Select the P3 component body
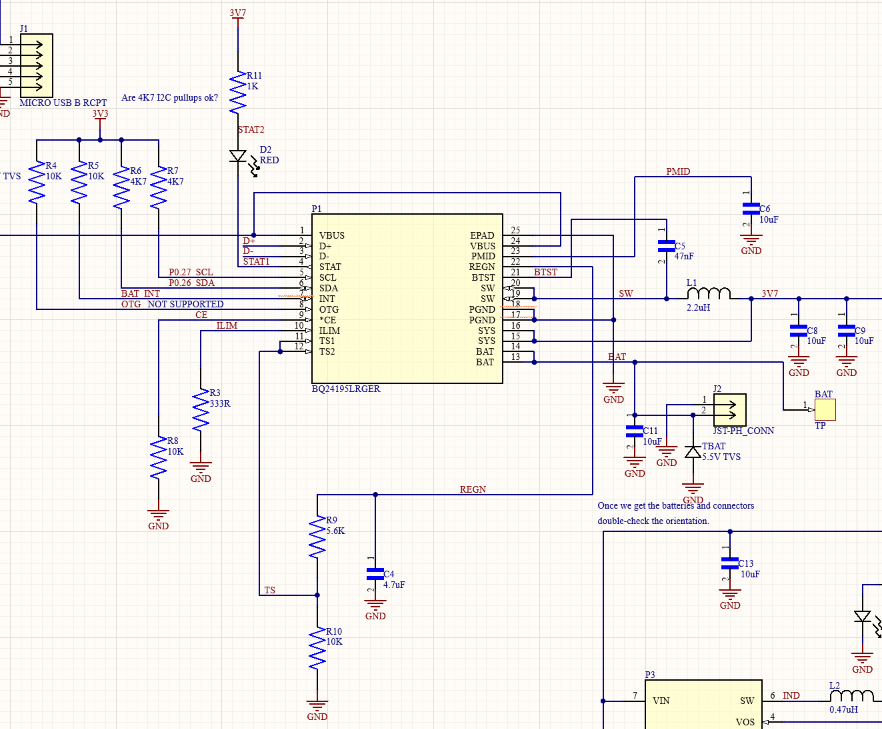 [703, 704]
